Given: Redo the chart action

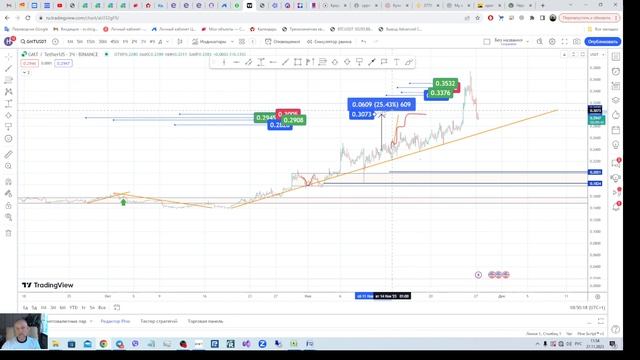Looking at the screenshot, I should click(x=376, y=42).
